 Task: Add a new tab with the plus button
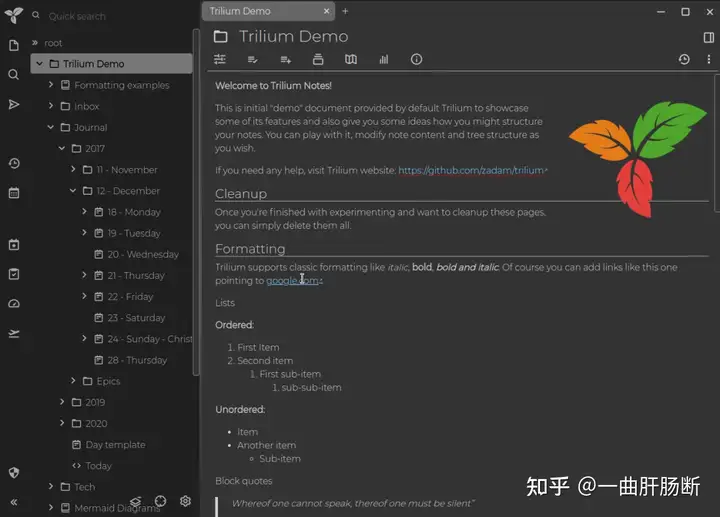(x=345, y=11)
